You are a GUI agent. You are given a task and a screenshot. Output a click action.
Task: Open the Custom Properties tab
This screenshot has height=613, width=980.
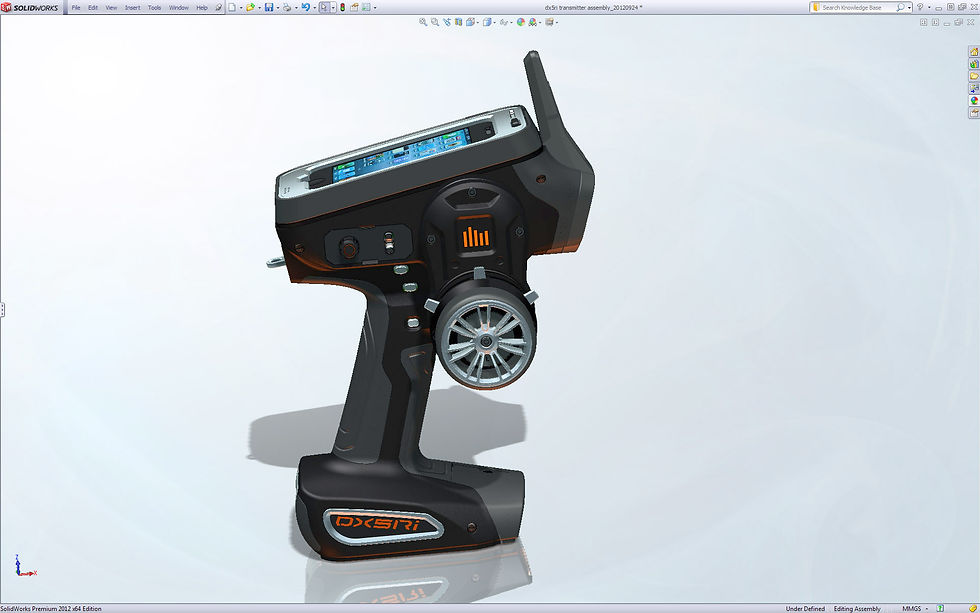[x=974, y=112]
